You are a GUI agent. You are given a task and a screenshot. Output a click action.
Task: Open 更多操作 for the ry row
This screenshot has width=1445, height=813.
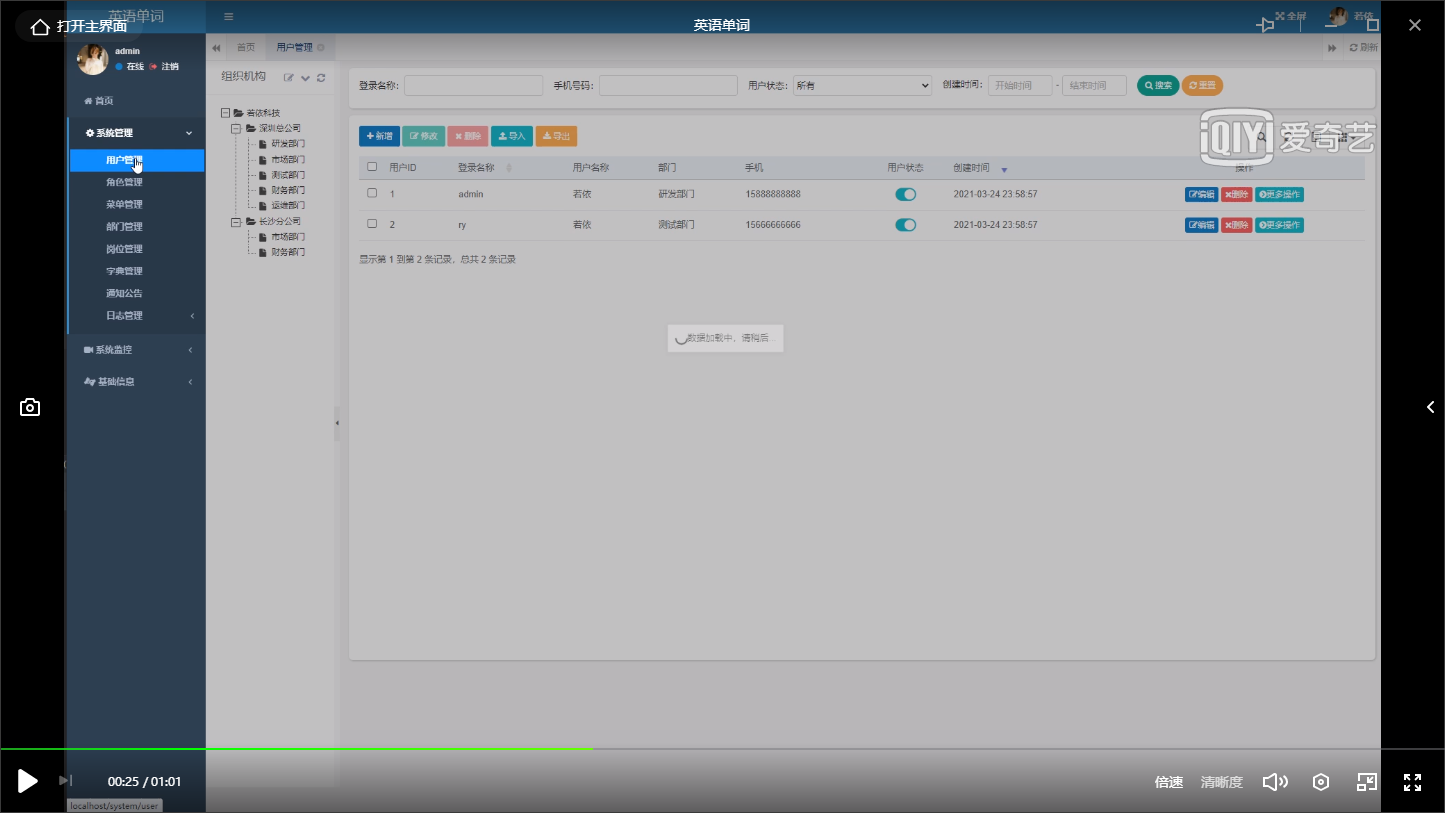click(x=1279, y=225)
